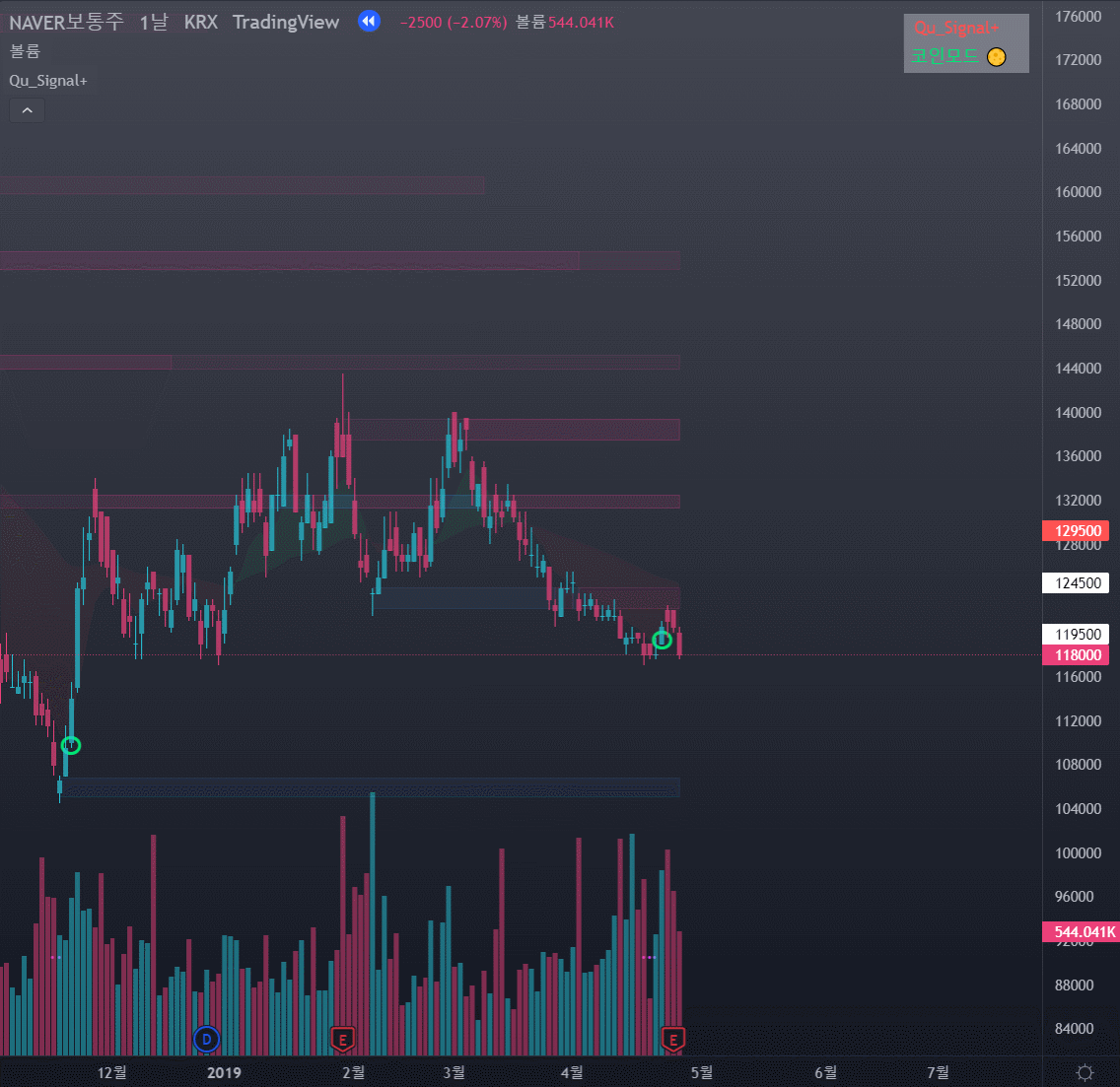Click the TradingView label in the header
Image resolution: width=1120 pixels, height=1087 pixels.
pyautogui.click(x=286, y=22)
